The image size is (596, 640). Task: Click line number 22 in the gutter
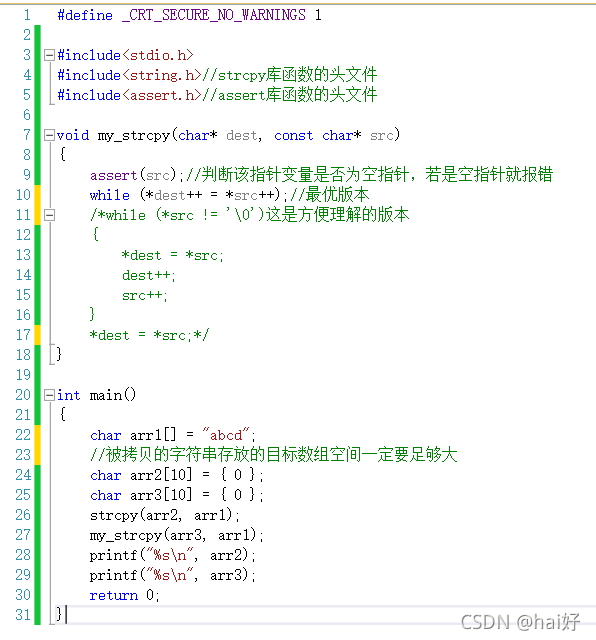pyautogui.click(x=23, y=435)
